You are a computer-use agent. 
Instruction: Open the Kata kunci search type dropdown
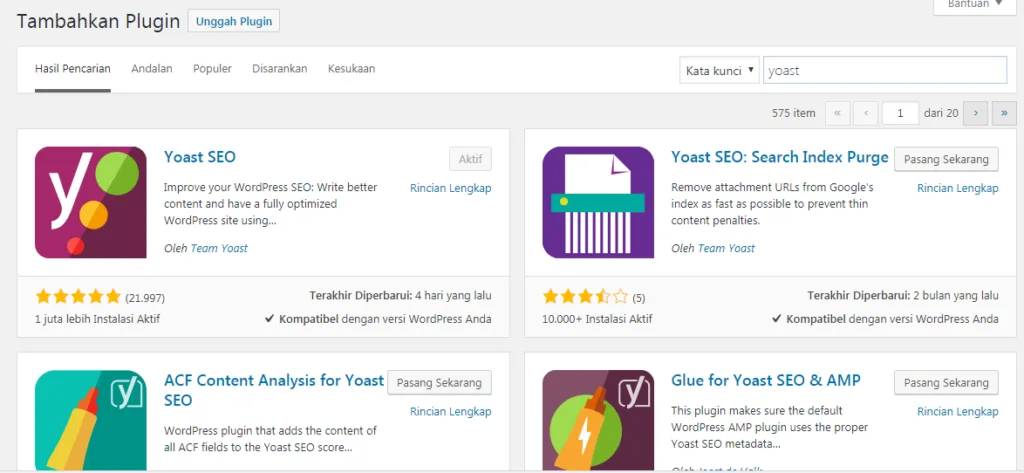(x=720, y=71)
